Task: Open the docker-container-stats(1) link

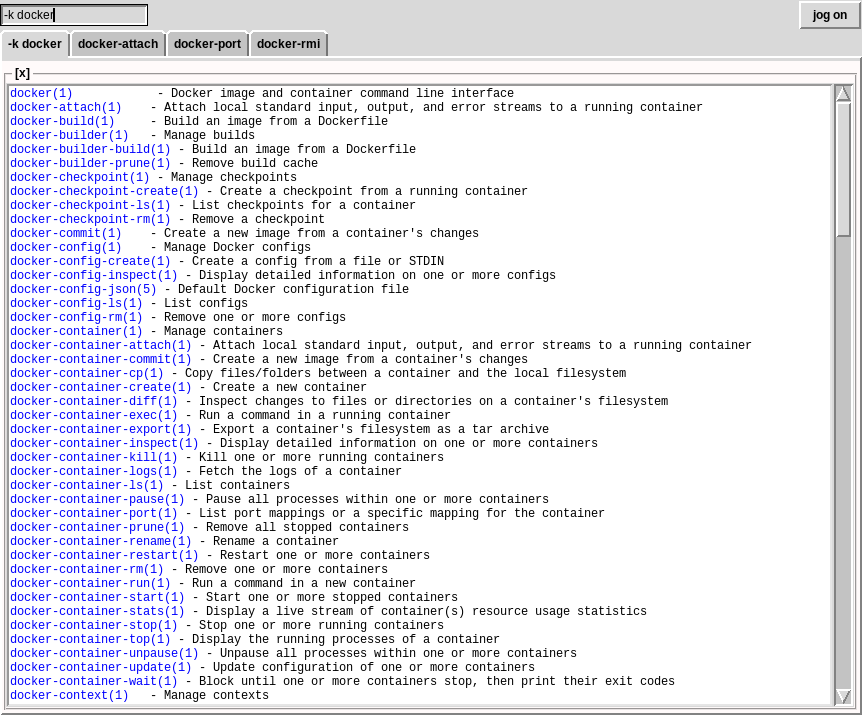Action: tap(97, 612)
